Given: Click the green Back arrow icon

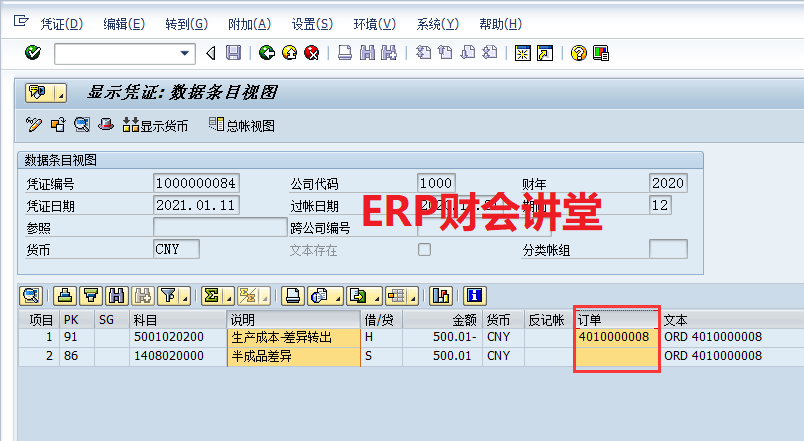Looking at the screenshot, I should pos(266,53).
